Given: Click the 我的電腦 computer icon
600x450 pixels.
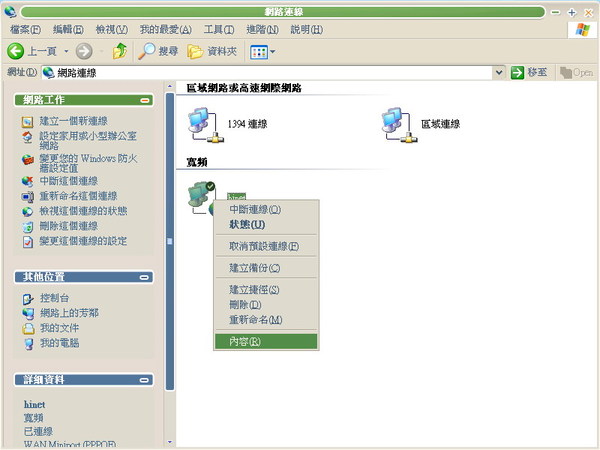Looking at the screenshot, I should tap(28, 344).
